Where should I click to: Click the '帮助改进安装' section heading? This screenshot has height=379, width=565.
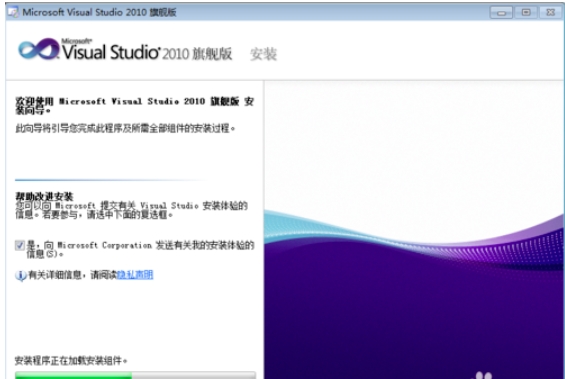click(44, 196)
